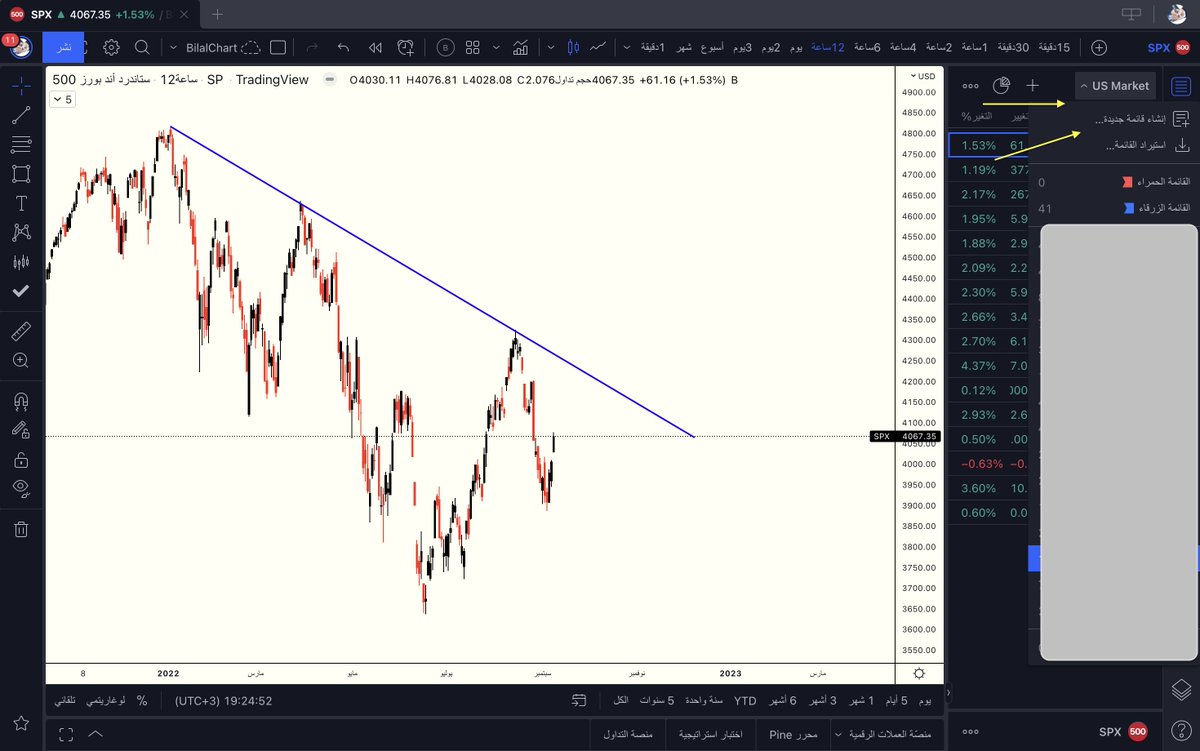Image resolution: width=1200 pixels, height=751 pixels.
Task: Open indicators chart icon
Action: click(520, 47)
